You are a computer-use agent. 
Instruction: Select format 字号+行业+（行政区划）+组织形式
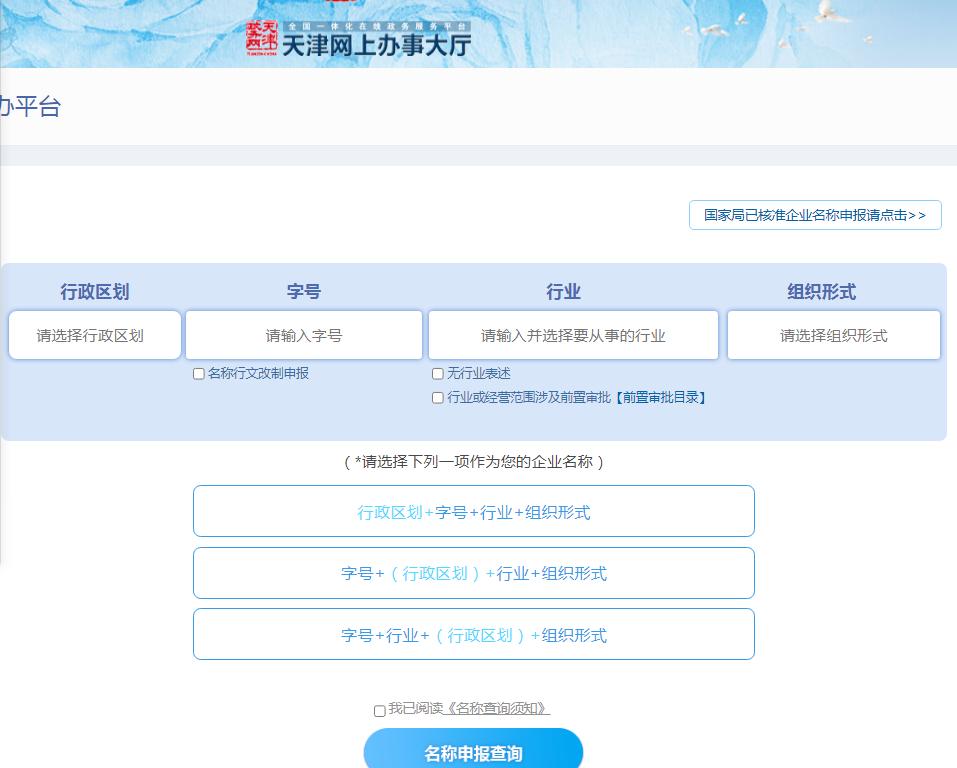(x=473, y=635)
